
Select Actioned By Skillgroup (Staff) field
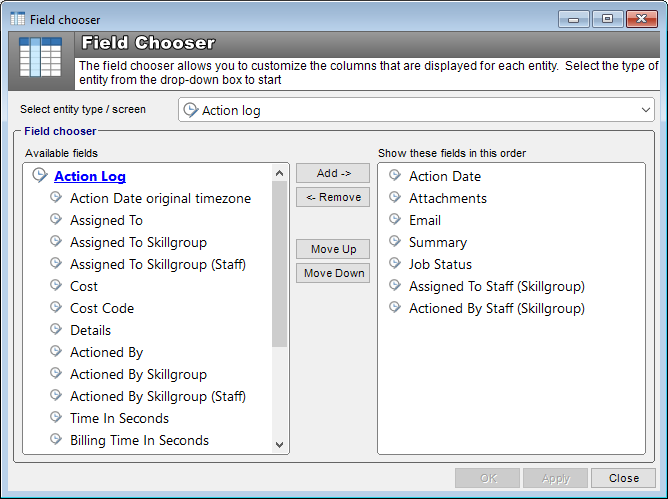(x=158, y=397)
